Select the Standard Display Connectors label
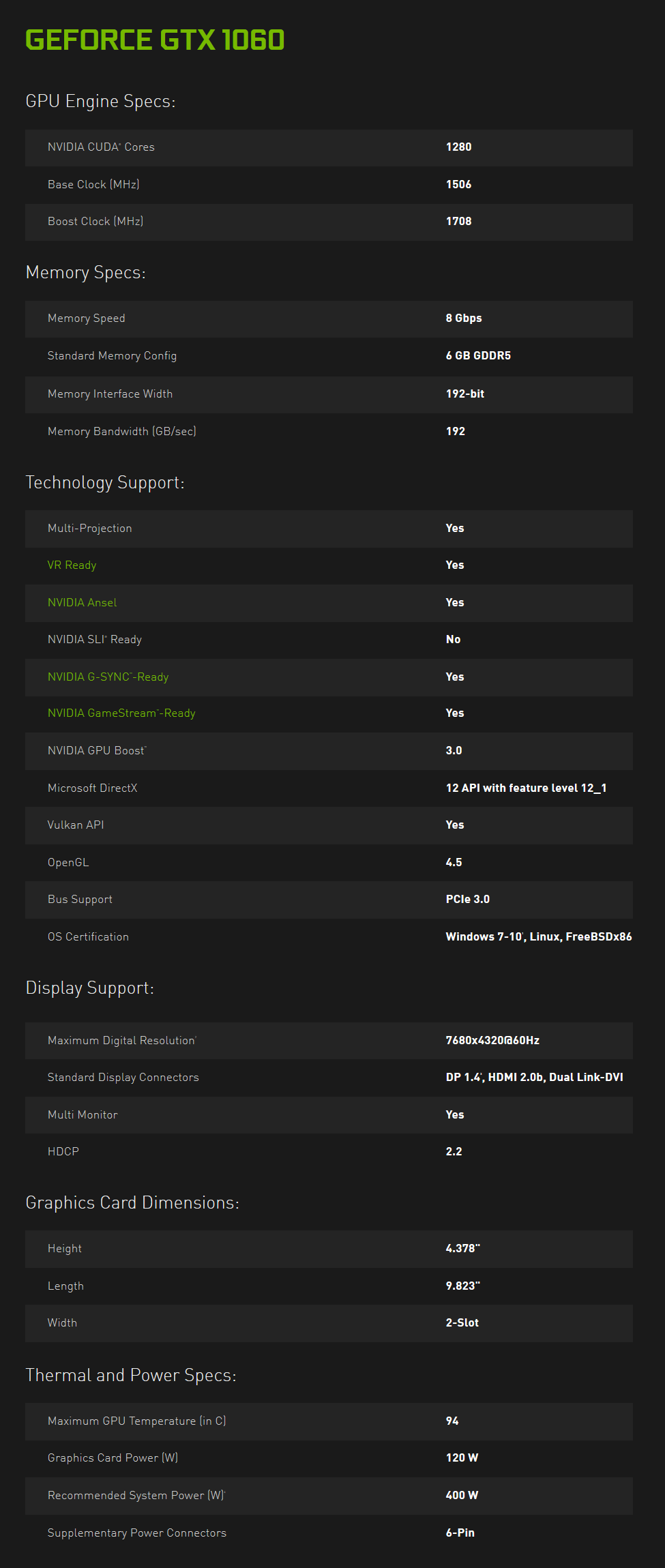665x1568 pixels. 123,1077
